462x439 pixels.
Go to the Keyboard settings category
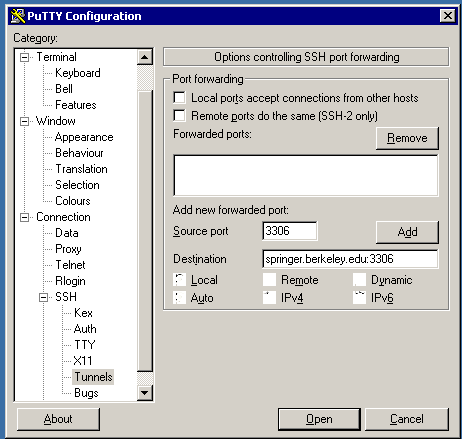point(78,73)
